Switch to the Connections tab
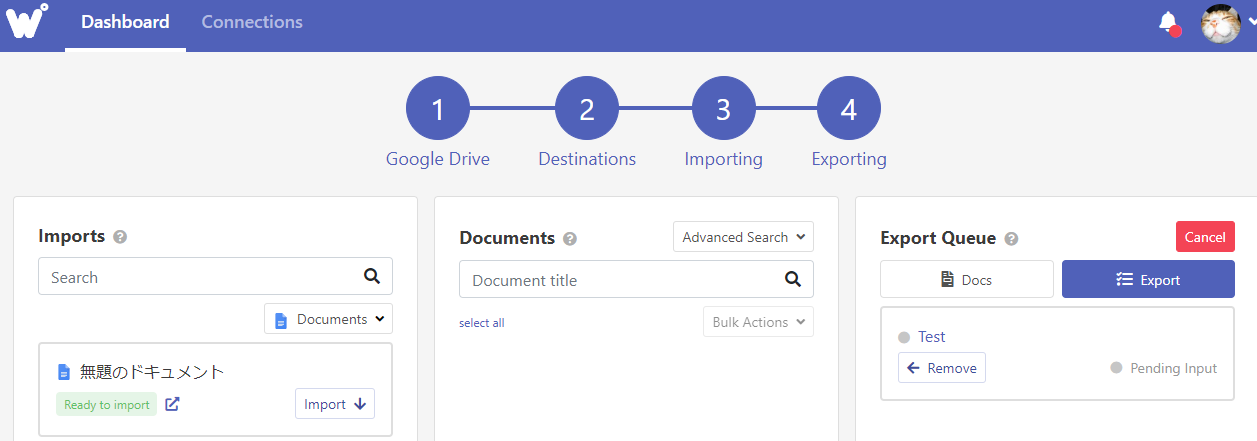1257x441 pixels. [252, 22]
